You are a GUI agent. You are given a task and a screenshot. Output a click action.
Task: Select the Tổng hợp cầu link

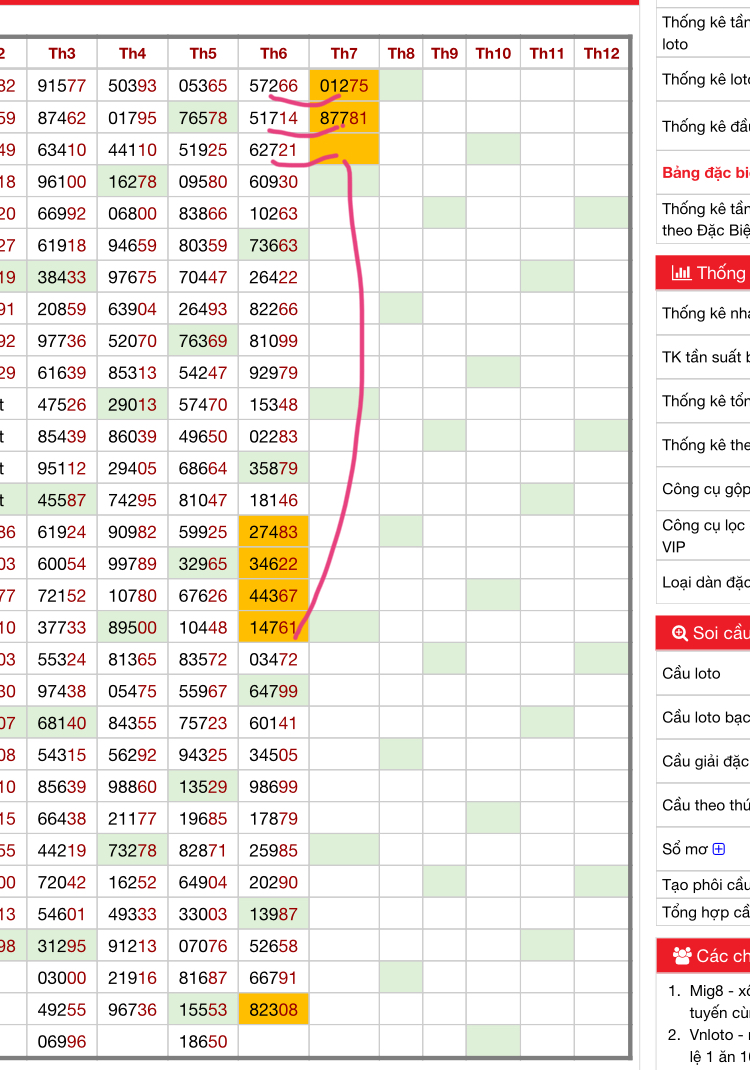coord(705,912)
